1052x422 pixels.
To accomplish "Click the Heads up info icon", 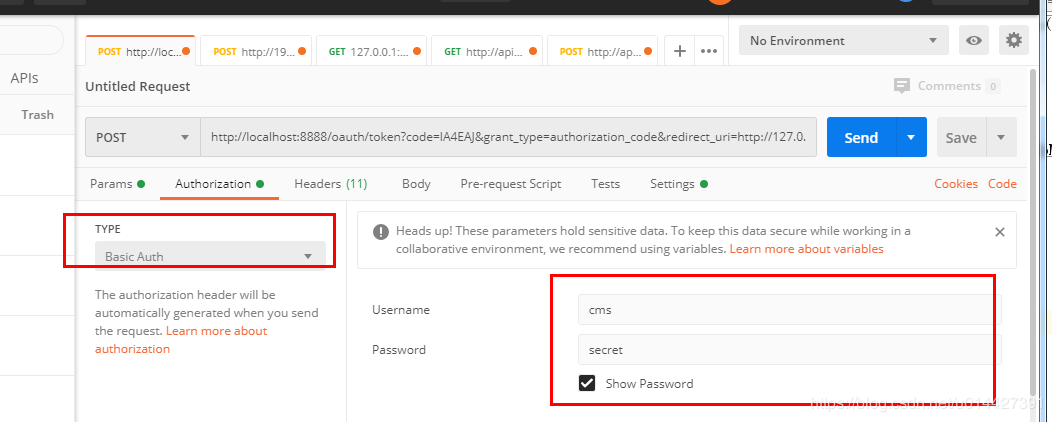I will click(381, 231).
